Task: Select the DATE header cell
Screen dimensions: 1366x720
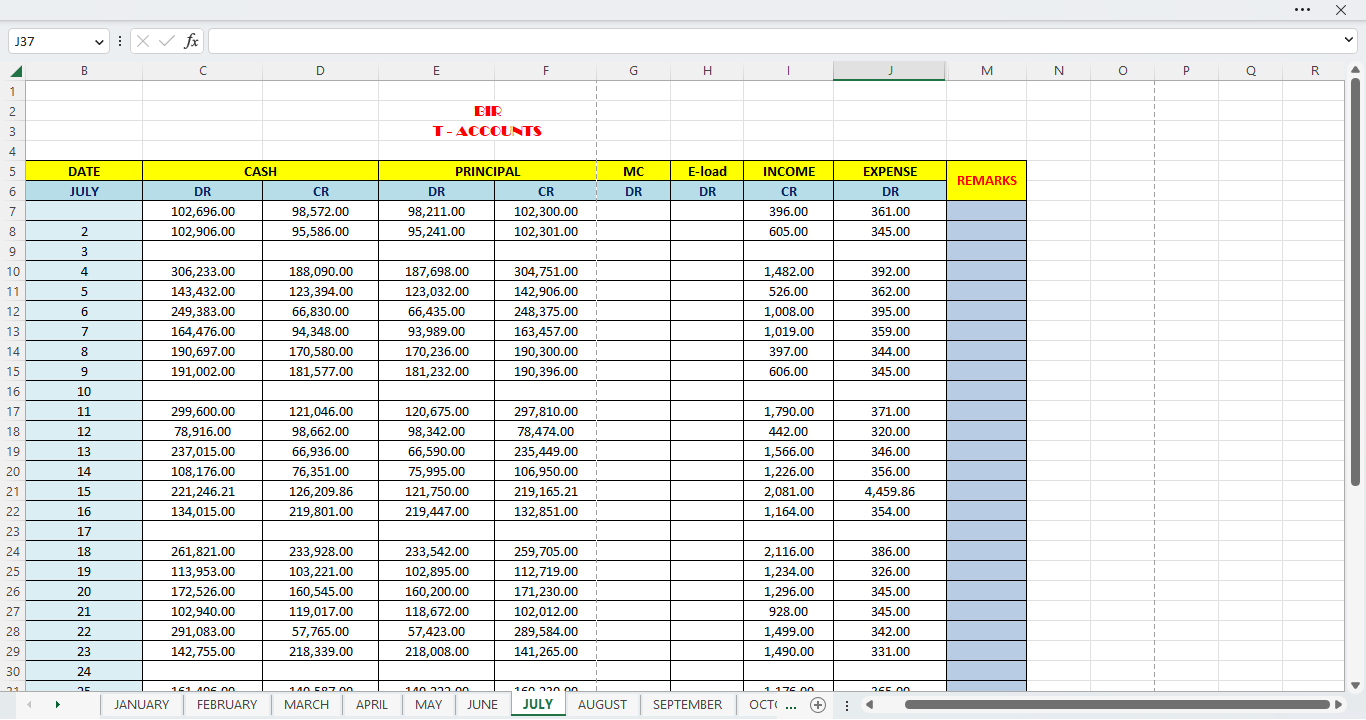Action: 84,171
